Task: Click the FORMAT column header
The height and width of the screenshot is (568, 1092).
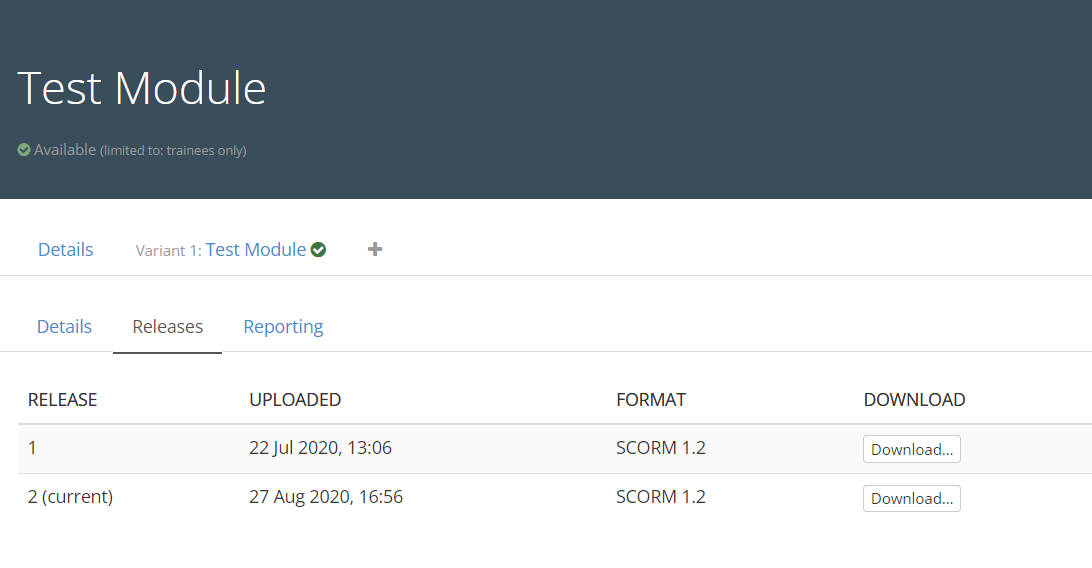Action: point(651,400)
